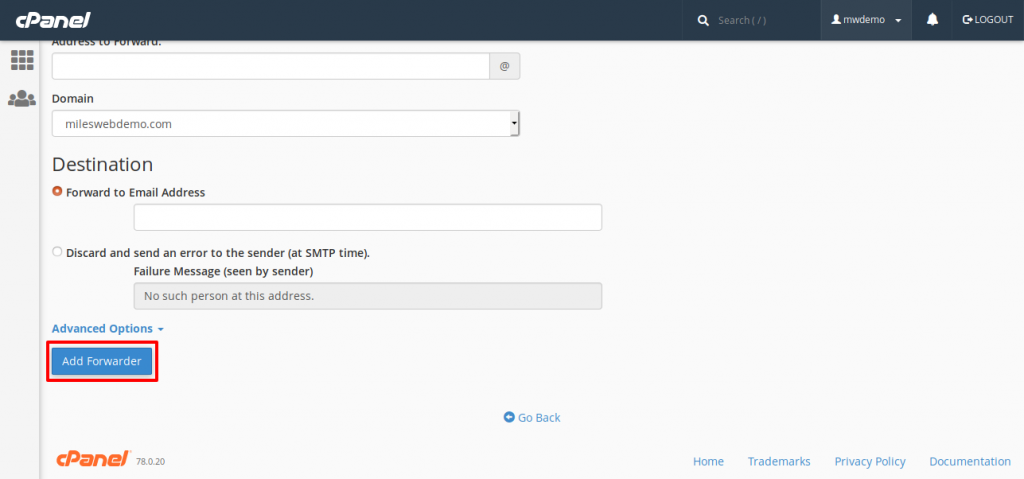This screenshot has height=479, width=1024.
Task: Click the search magnifier icon
Action: click(x=703, y=20)
